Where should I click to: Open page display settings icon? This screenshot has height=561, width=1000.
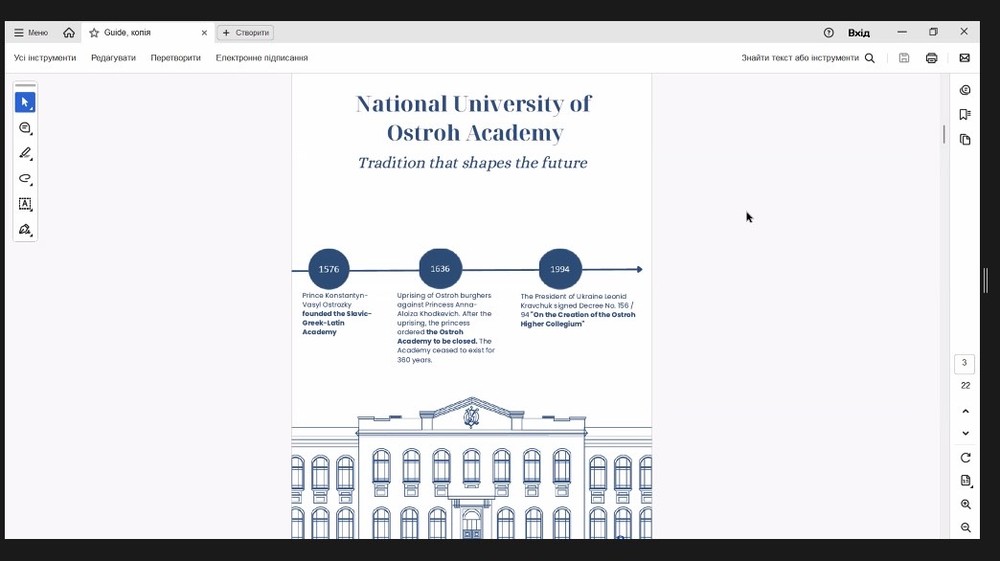tap(966, 481)
